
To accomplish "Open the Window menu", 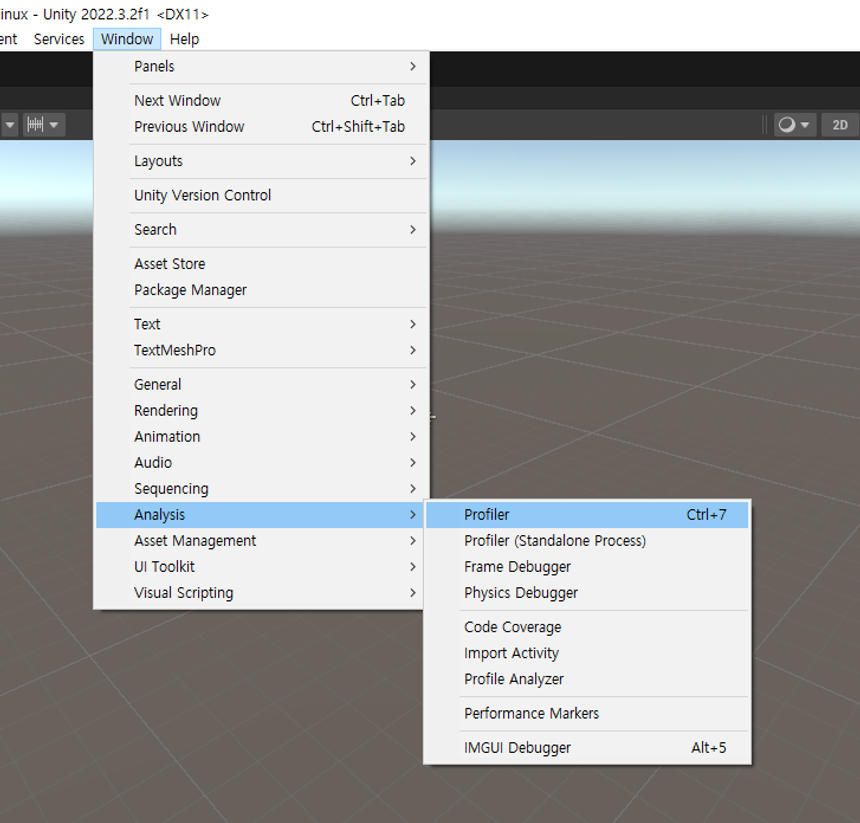I will 127,39.
